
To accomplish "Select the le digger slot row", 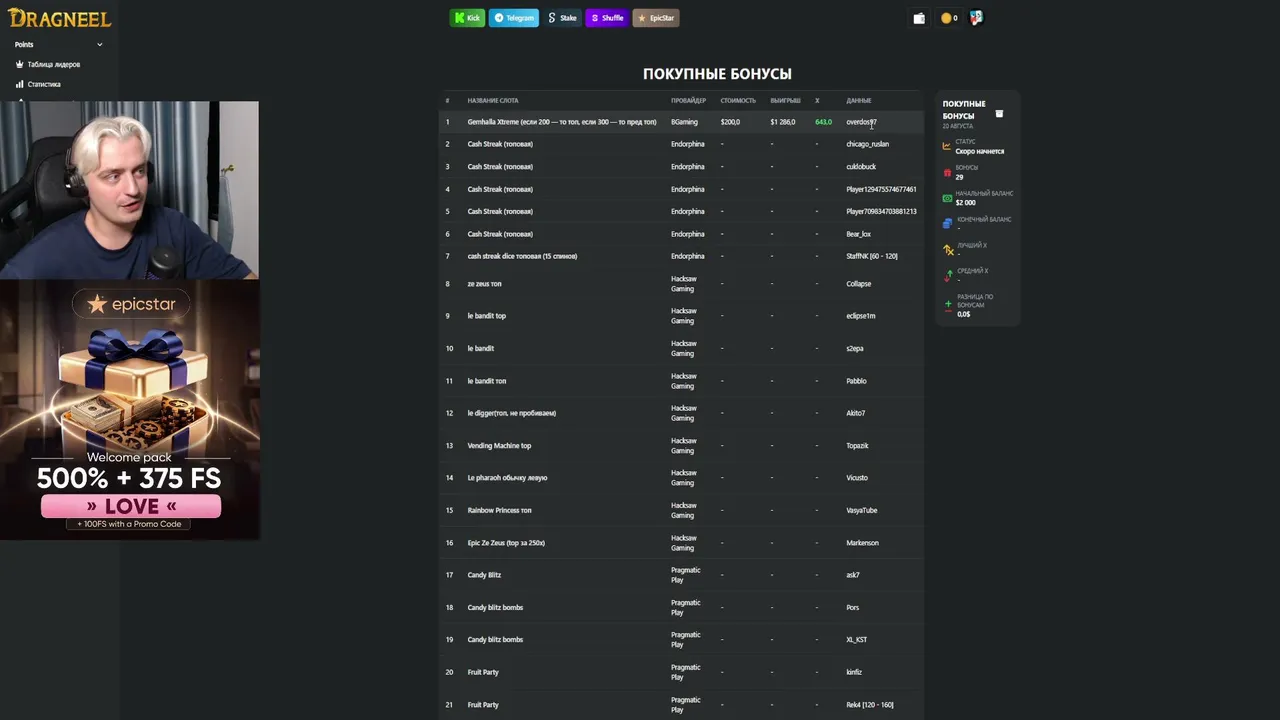I will [x=682, y=413].
